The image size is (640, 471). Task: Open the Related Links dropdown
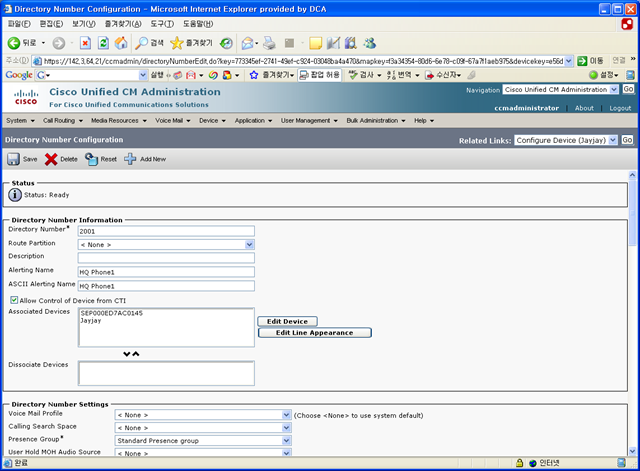[613, 140]
